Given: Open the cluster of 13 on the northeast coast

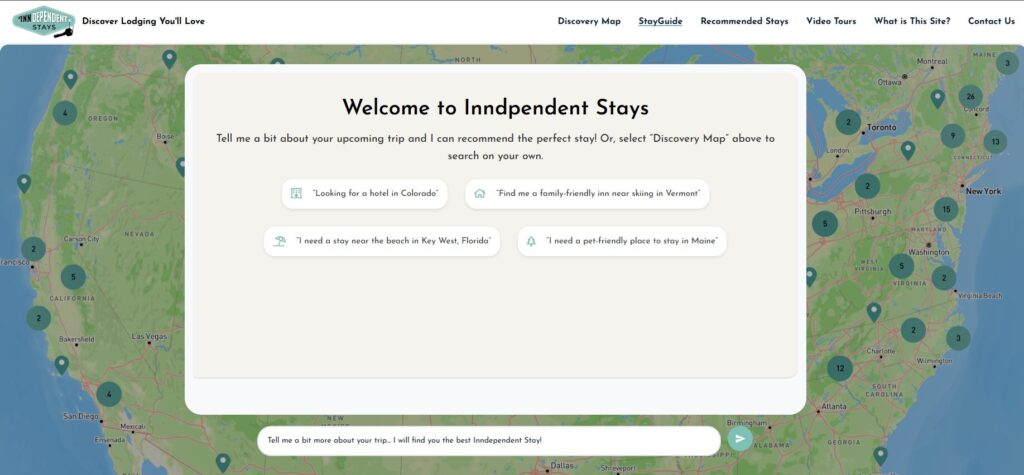Looking at the screenshot, I should coord(995,142).
